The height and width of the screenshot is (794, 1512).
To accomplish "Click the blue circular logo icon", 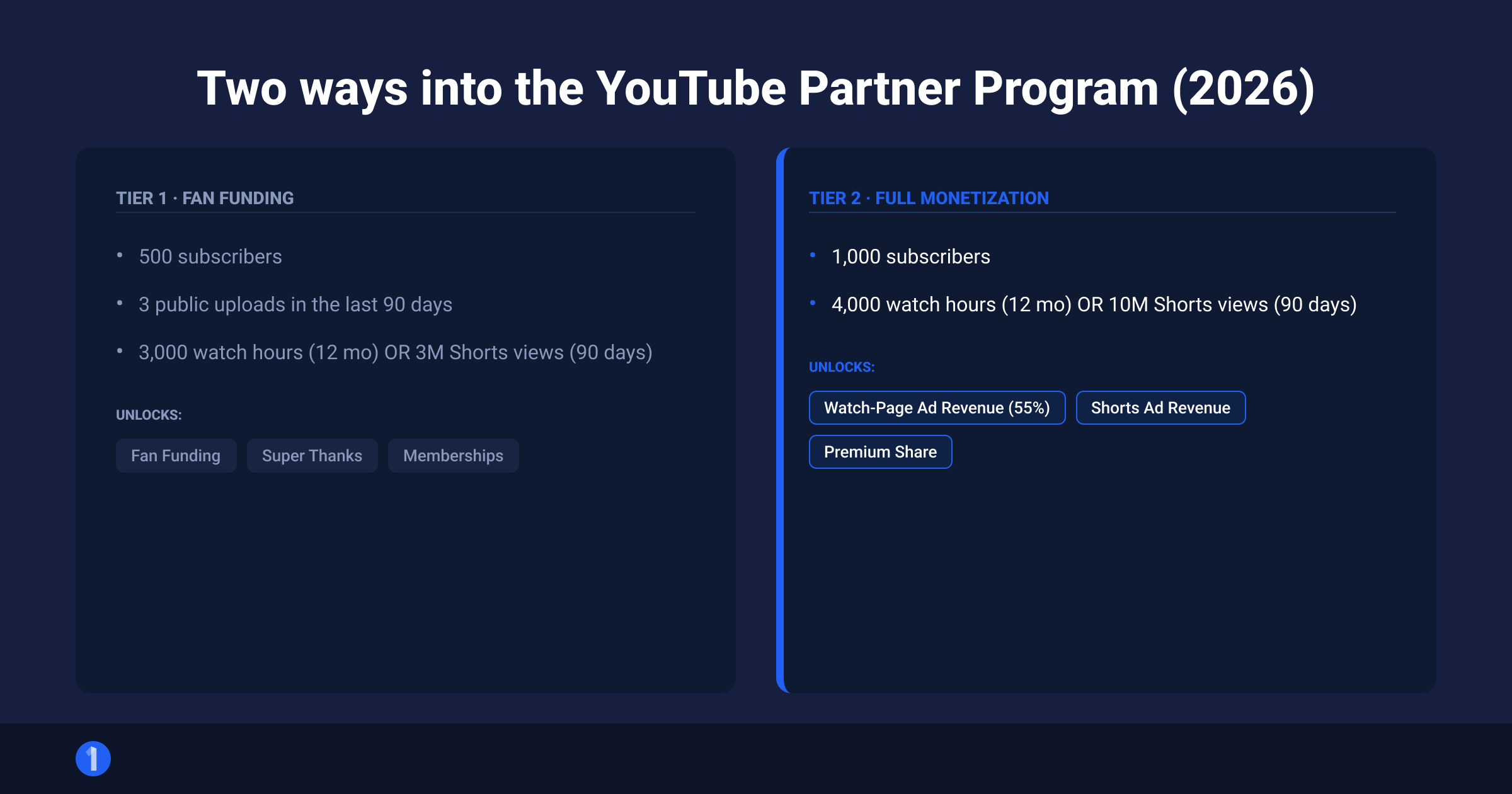I will (x=93, y=759).
